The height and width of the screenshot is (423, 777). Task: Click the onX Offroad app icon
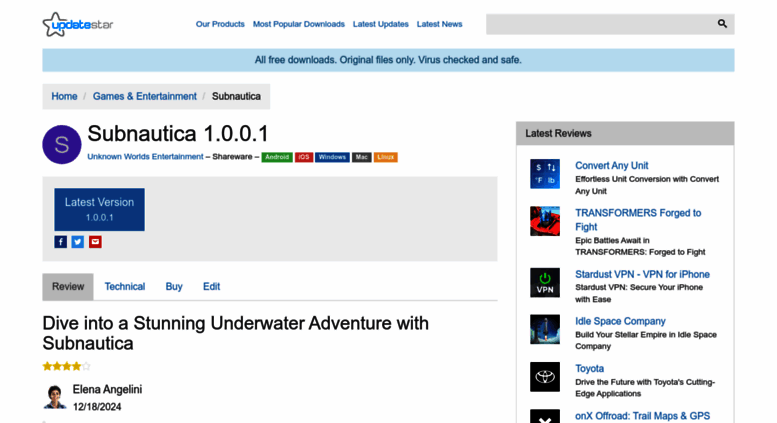tap(545, 416)
